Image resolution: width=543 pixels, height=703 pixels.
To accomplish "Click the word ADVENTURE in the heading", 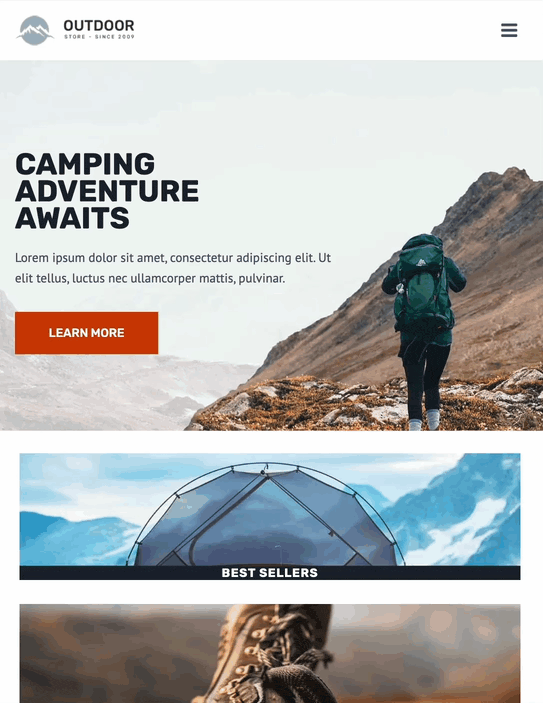I will pos(107,191).
